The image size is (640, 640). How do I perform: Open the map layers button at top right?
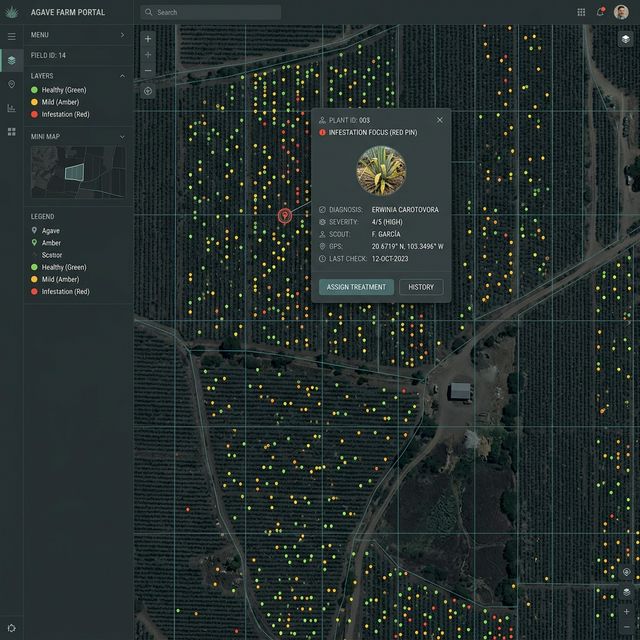pos(625,39)
